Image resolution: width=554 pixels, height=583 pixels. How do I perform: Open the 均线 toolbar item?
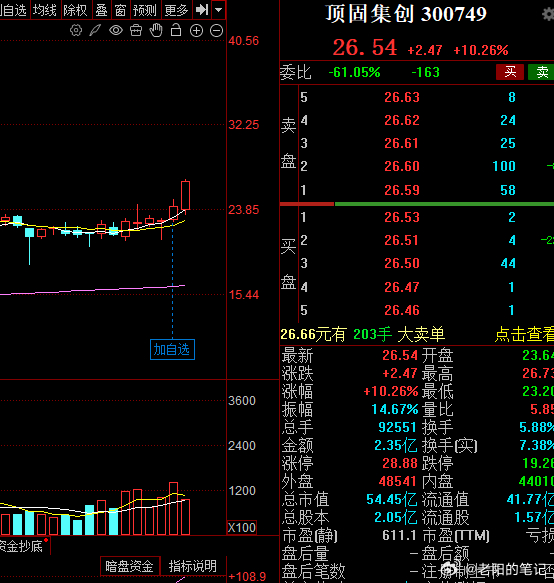click(45, 10)
